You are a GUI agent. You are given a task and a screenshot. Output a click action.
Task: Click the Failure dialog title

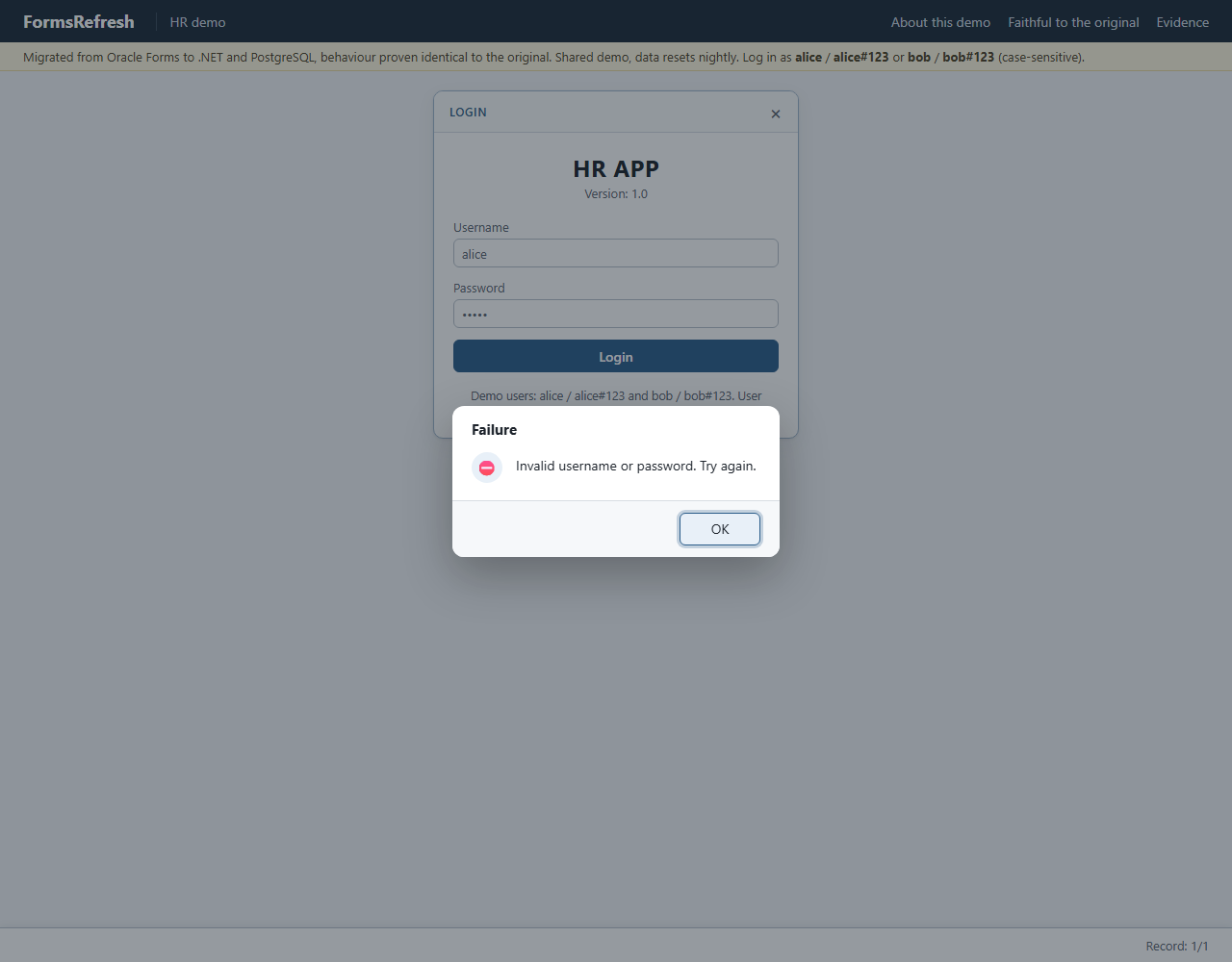[494, 430]
